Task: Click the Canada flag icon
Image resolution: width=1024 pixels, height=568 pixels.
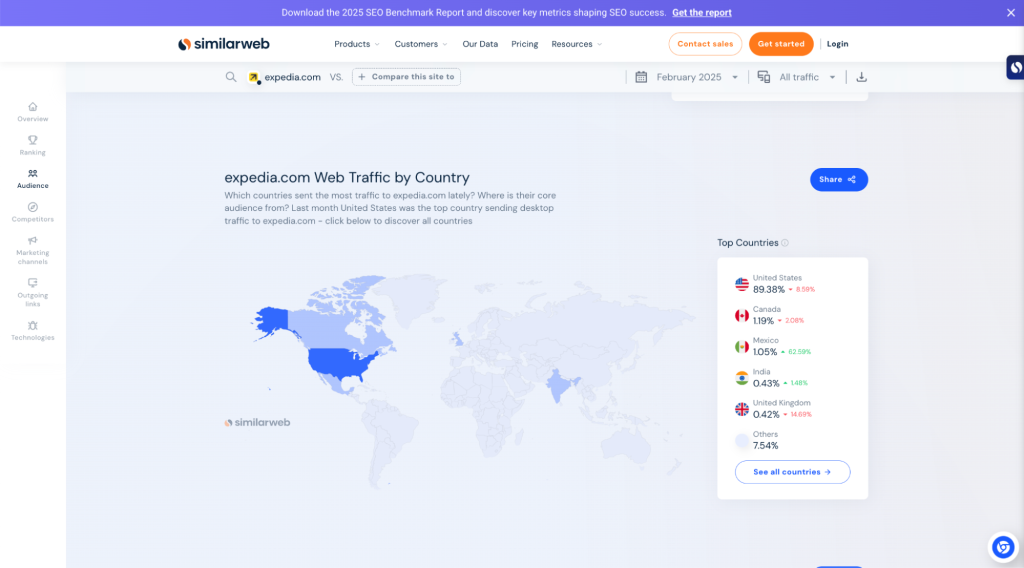Action: click(742, 315)
